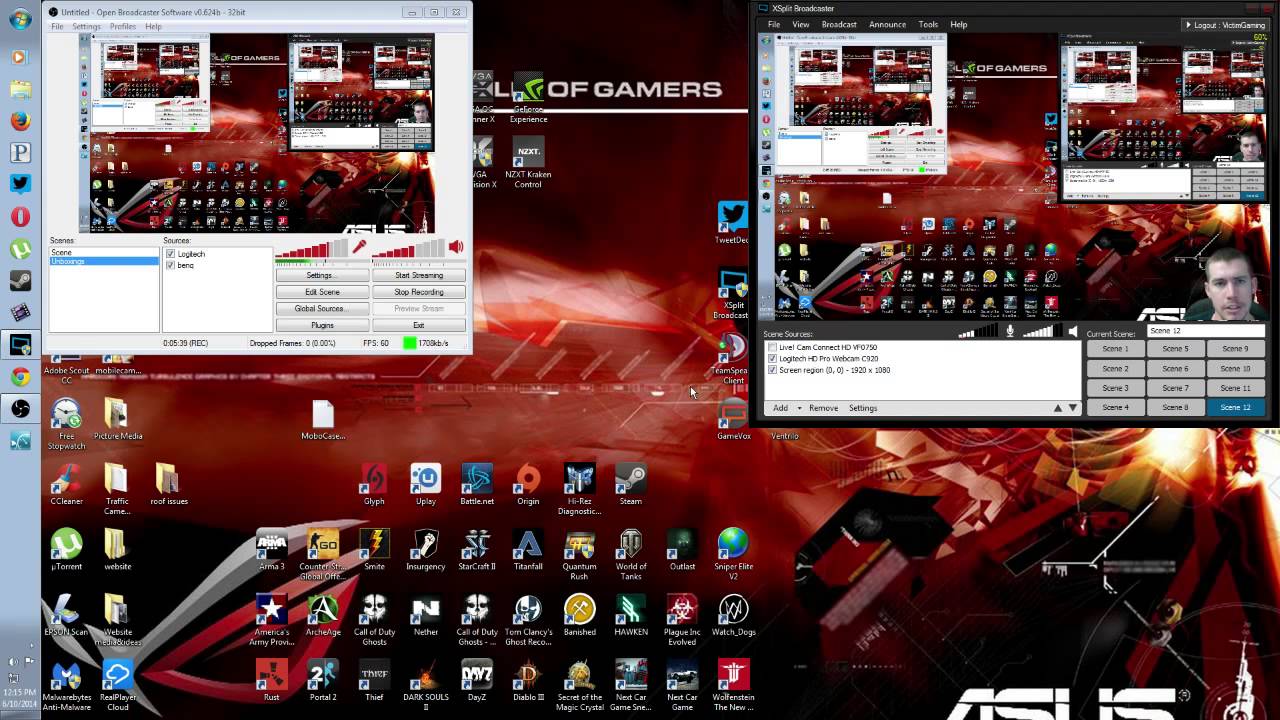
Task: Click Start Streaming in OBS
Action: coord(419,275)
